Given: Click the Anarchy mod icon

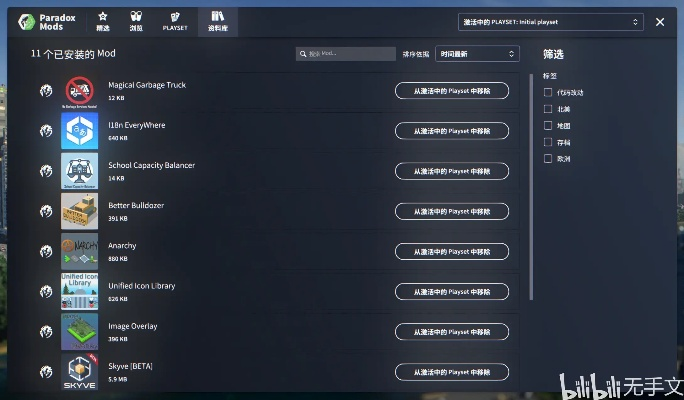Looking at the screenshot, I should 79,251.
